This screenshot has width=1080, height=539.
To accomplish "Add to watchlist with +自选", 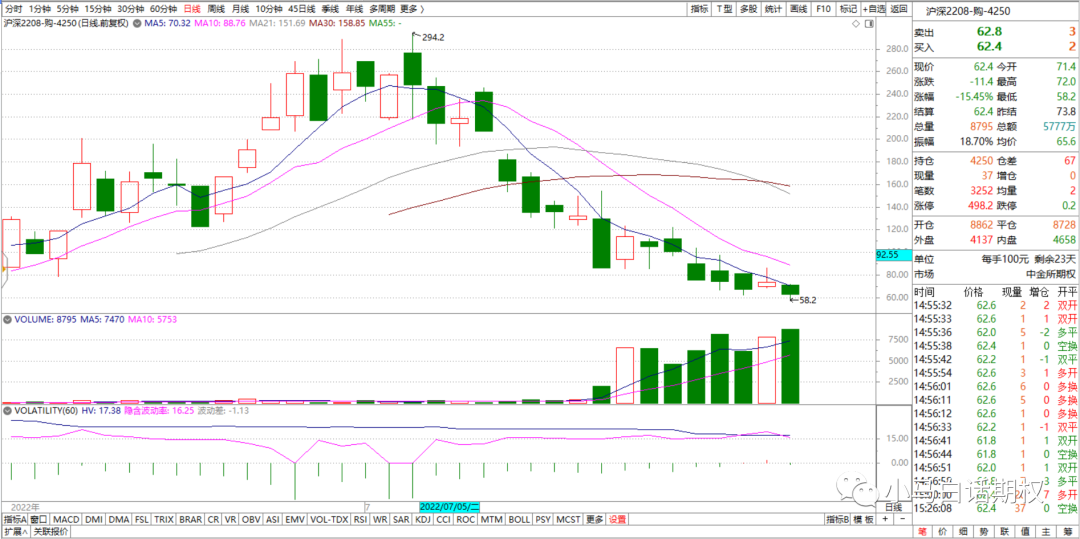I will [x=874, y=8].
